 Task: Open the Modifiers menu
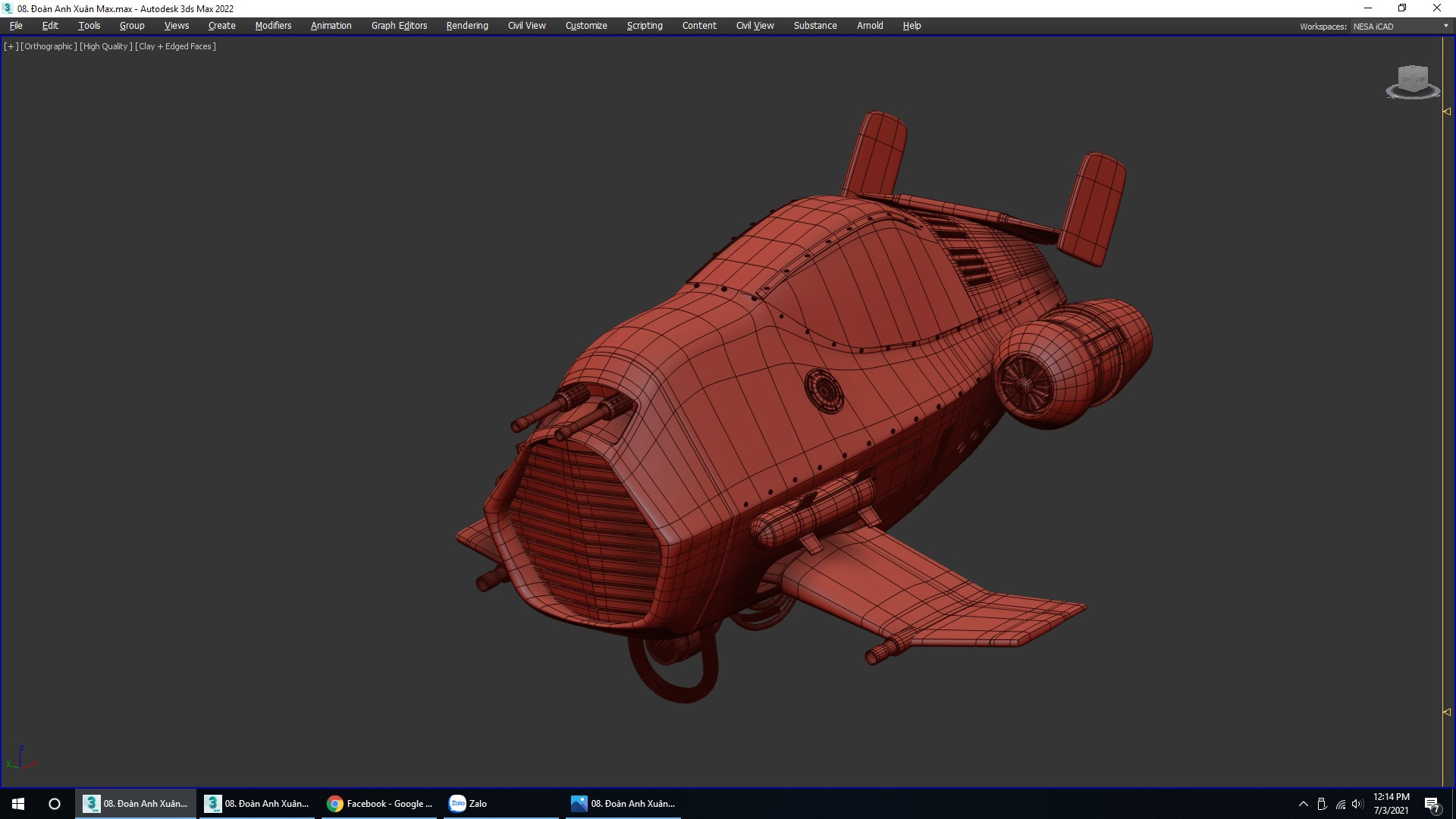[273, 26]
